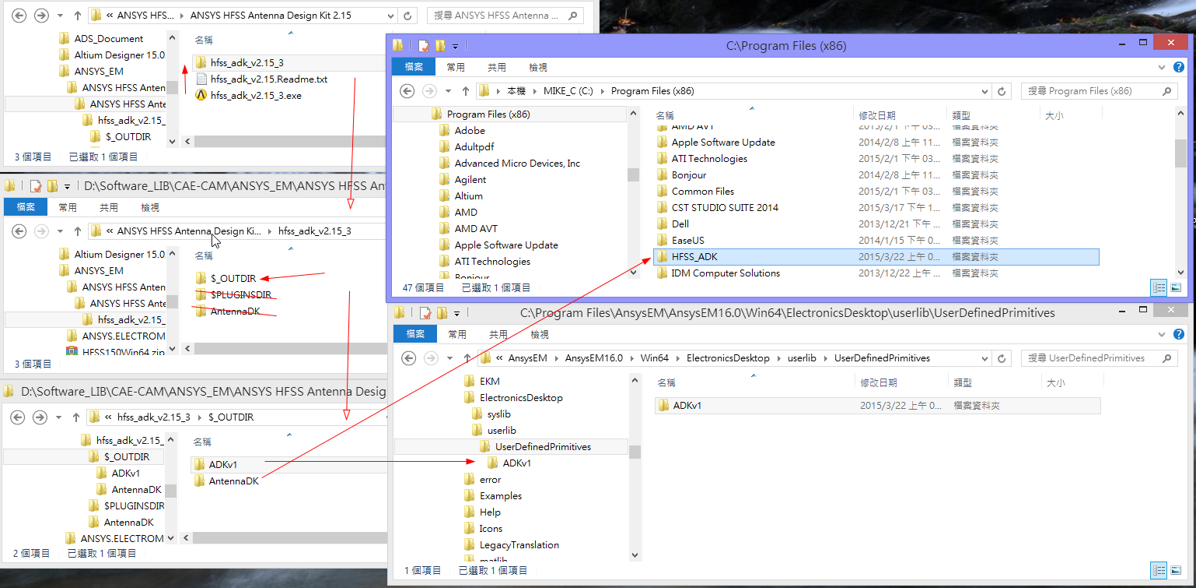The width and height of the screenshot is (1196, 588).
Task: Expand the ribbon in Program Files (x86) window
Action: (x=1164, y=67)
